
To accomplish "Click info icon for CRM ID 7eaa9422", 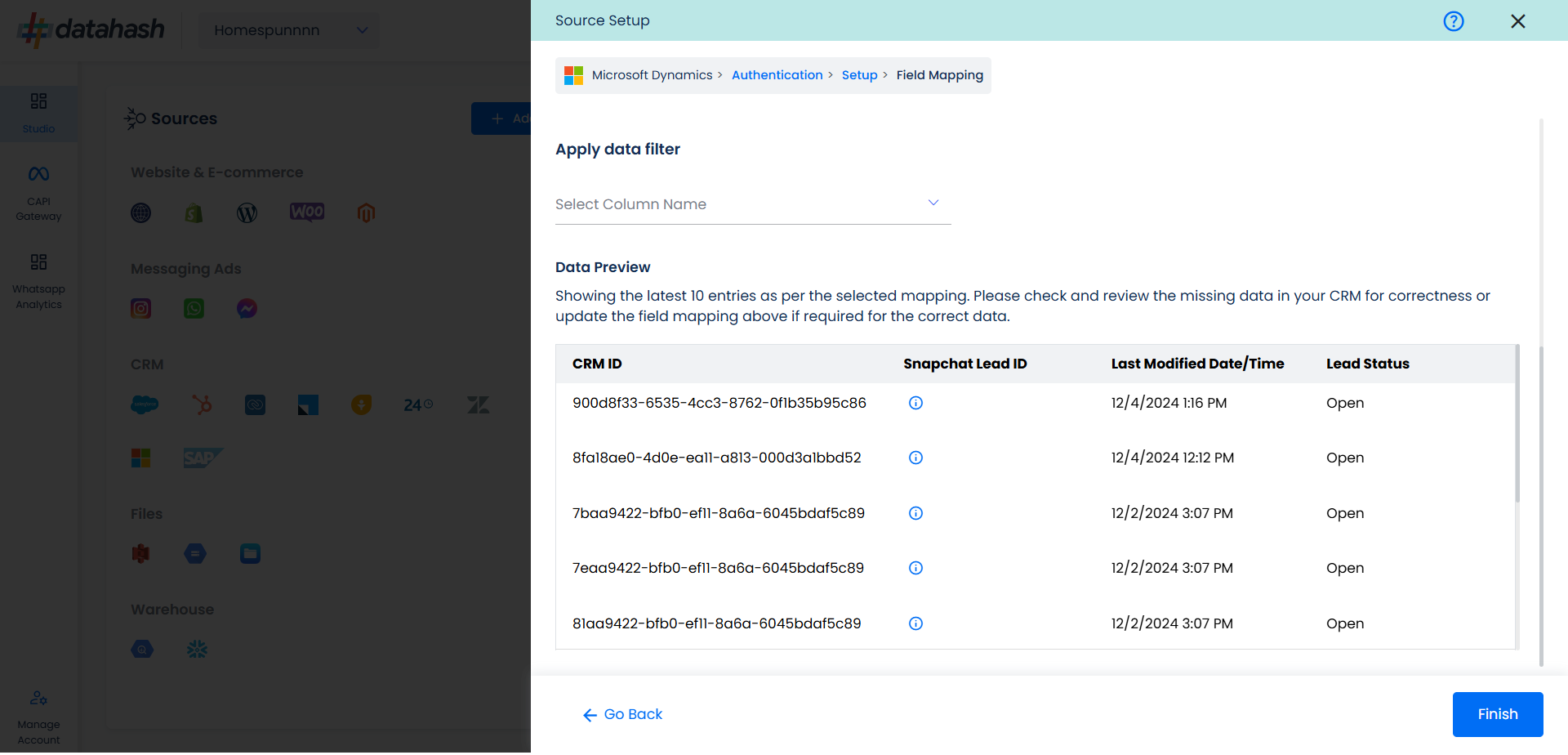I will click(915, 568).
